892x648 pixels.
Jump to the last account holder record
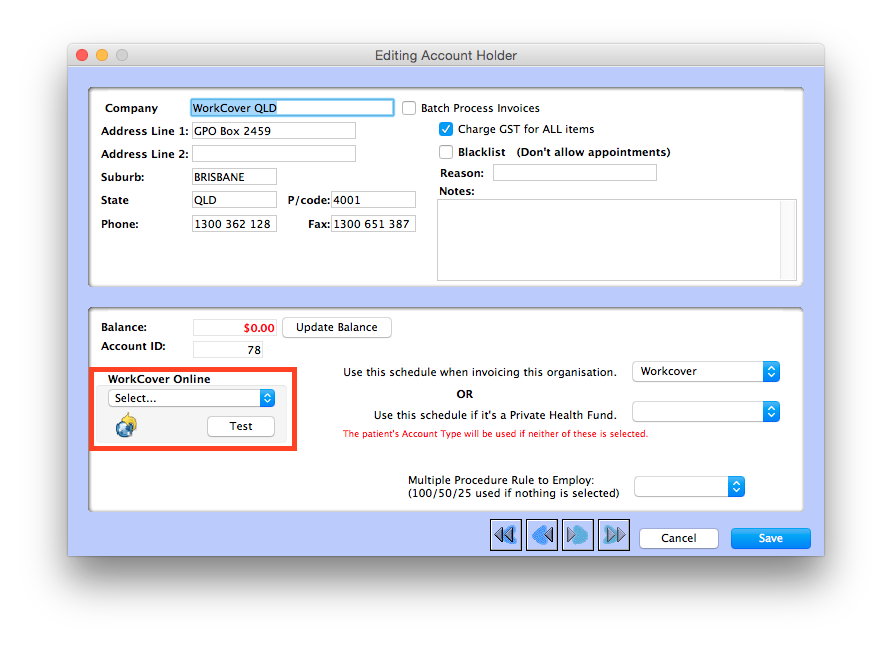tap(613, 534)
